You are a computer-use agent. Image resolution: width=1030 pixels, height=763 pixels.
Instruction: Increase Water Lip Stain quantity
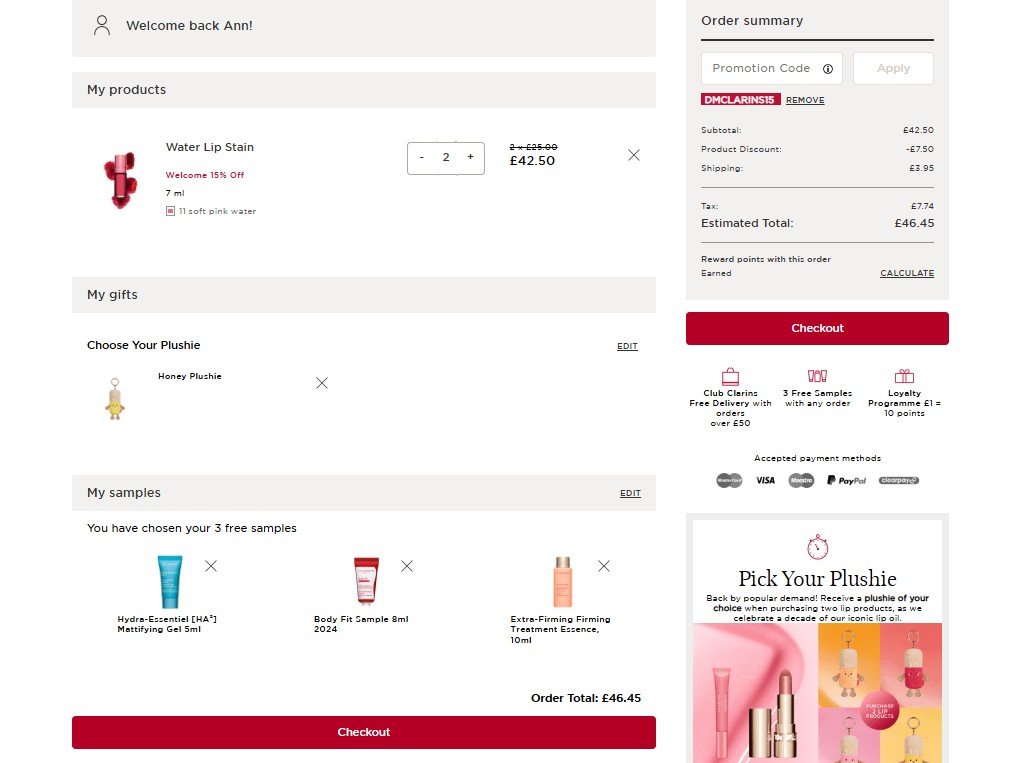pyautogui.click(x=470, y=158)
